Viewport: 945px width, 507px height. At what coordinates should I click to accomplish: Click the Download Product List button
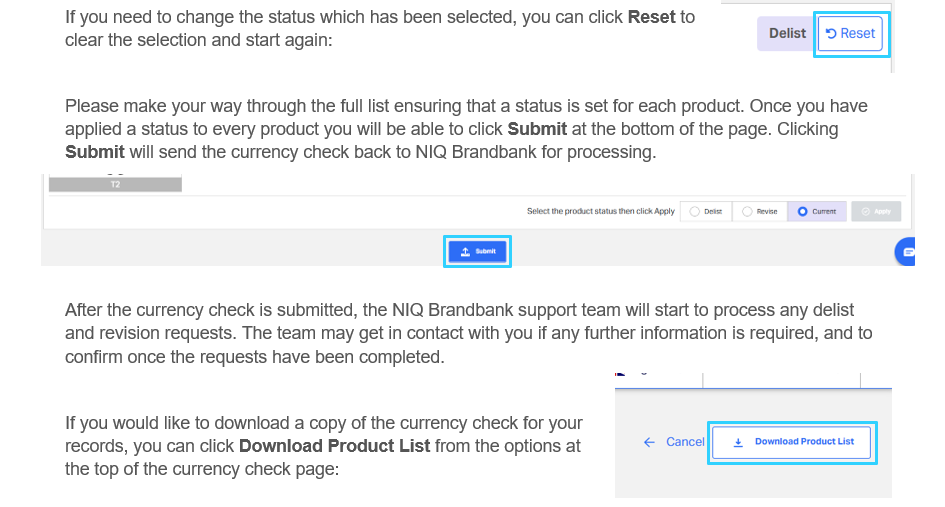791,442
